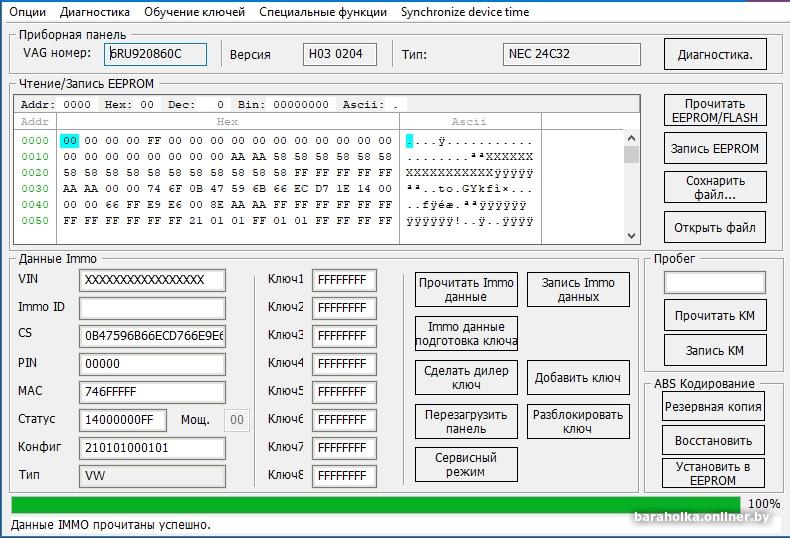Screen dimensions: 790x538
Task: Click the Addr column header
Action: point(35,121)
